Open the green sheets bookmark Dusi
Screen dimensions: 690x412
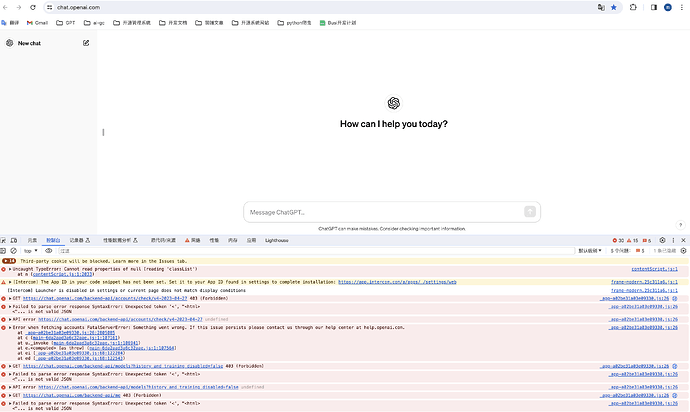pos(338,23)
